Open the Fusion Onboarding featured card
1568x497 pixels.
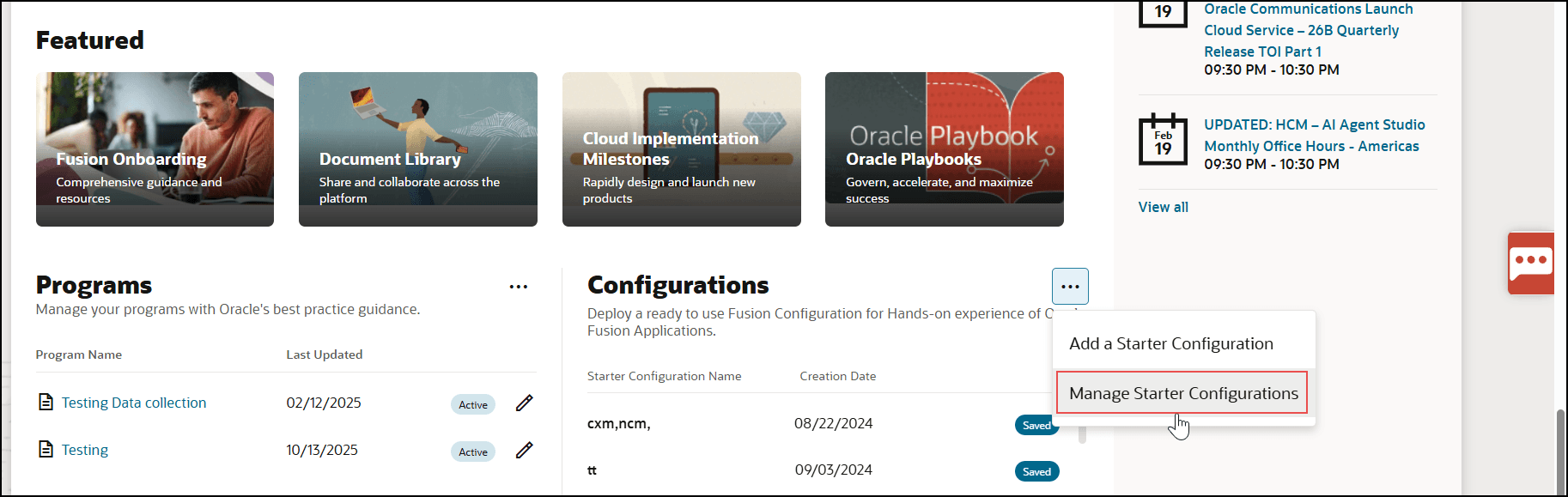pyautogui.click(x=155, y=149)
